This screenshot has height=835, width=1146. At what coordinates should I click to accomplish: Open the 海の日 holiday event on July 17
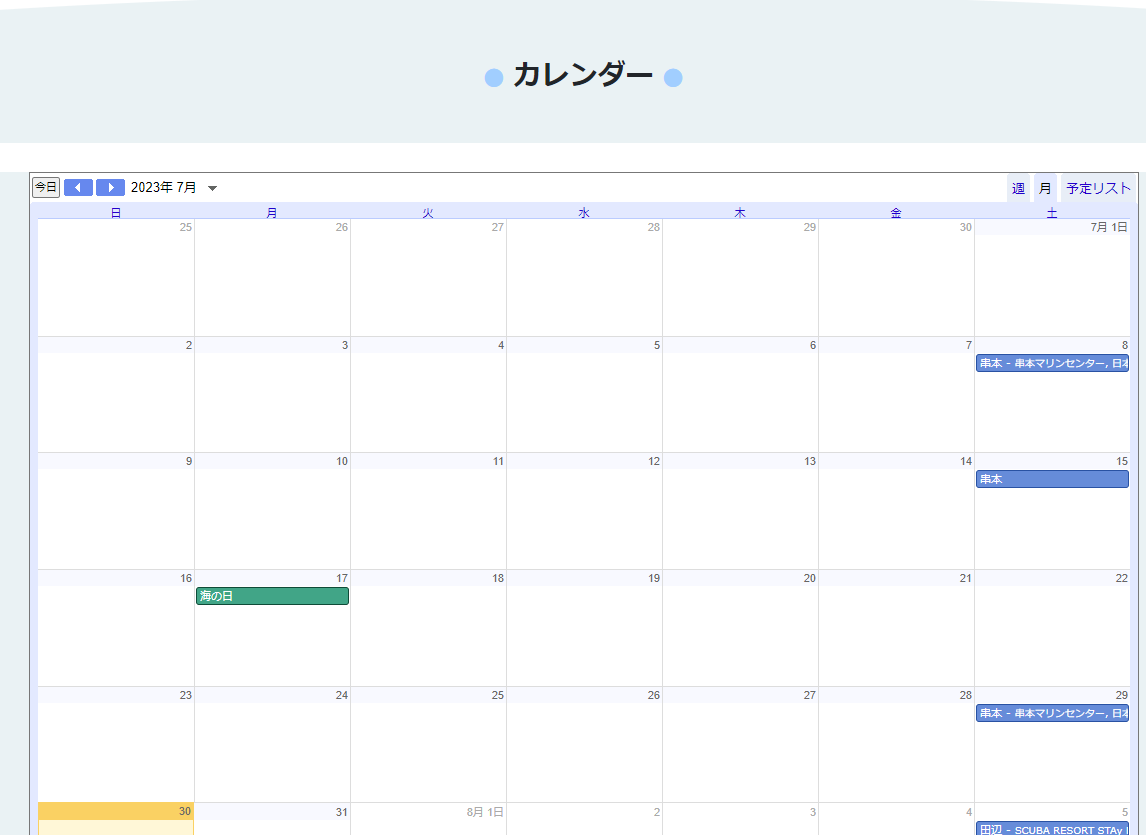point(272,596)
